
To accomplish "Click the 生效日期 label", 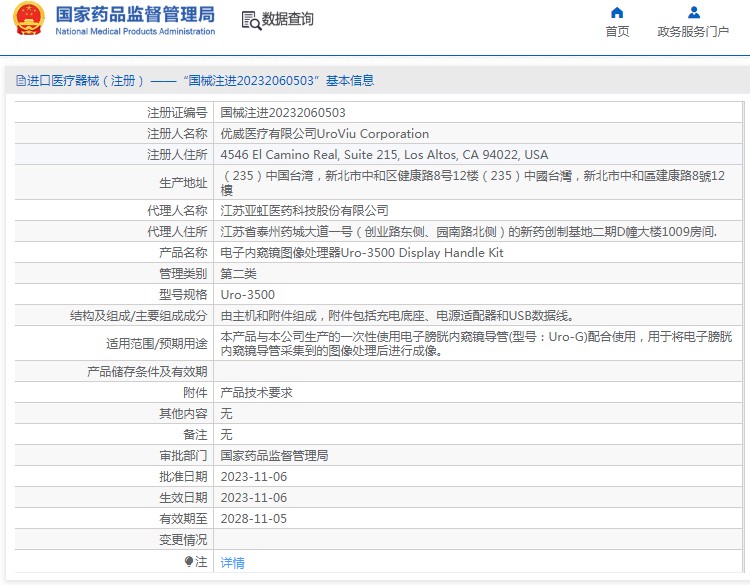I will (x=183, y=498).
